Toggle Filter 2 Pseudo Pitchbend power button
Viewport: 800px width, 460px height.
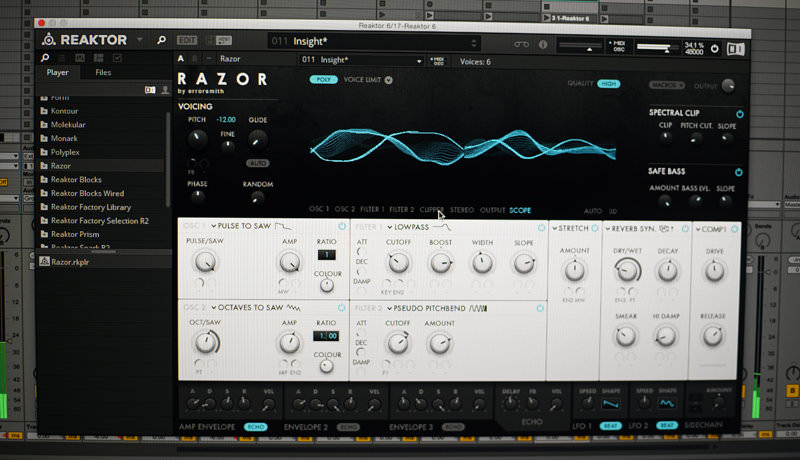tap(540, 309)
